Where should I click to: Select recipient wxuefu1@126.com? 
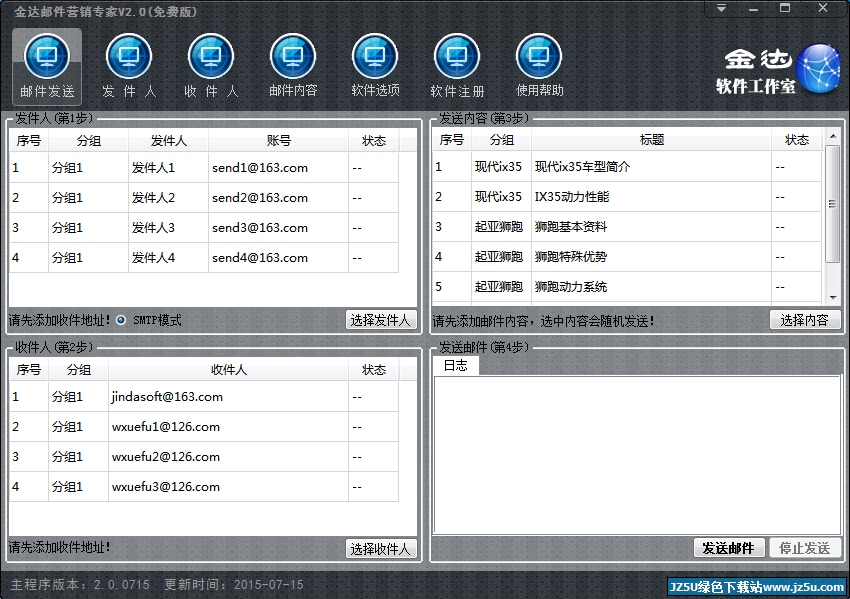204,427
